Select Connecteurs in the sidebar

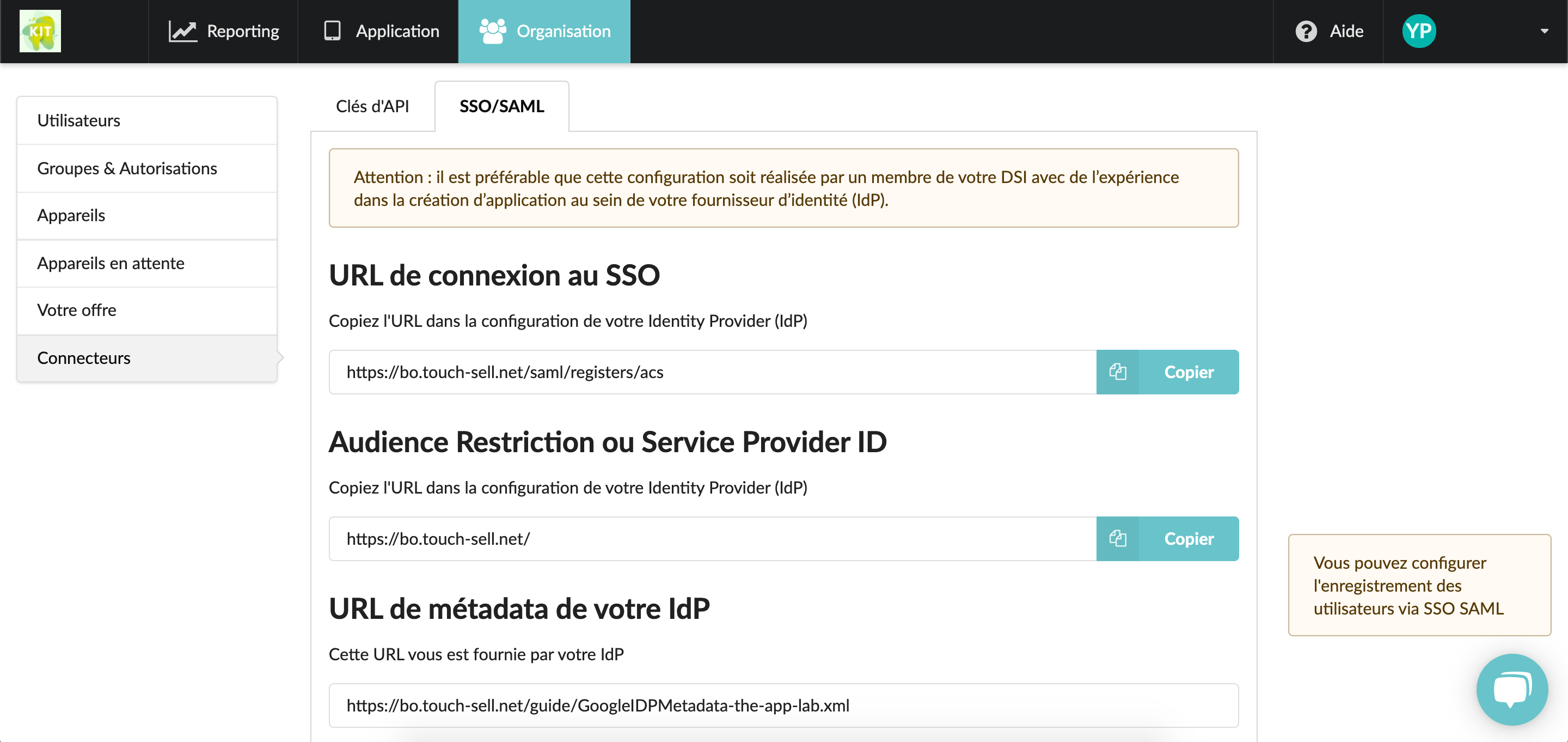146,357
